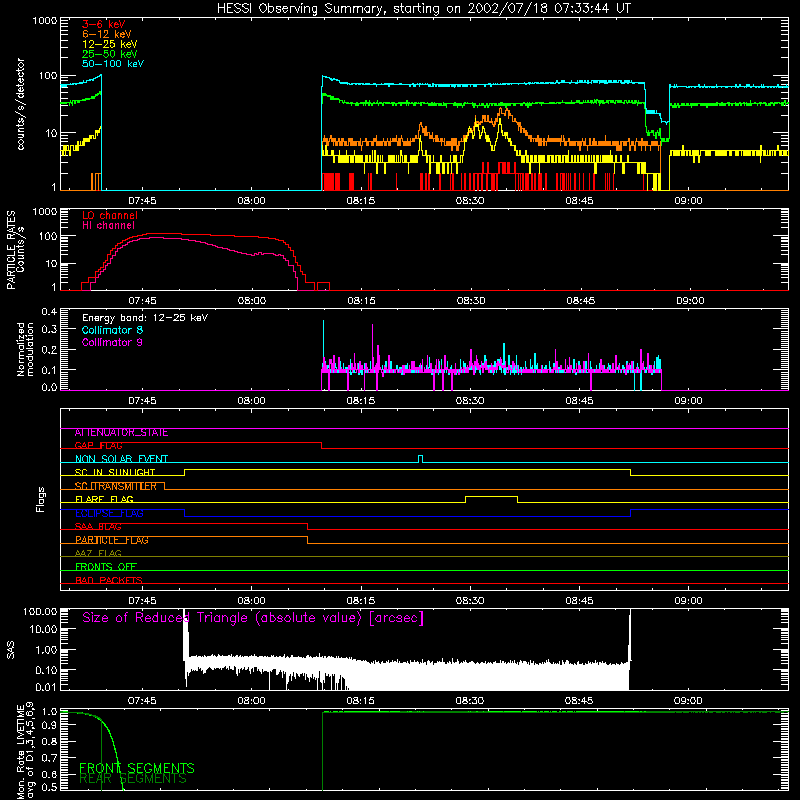Click the SC_TRANSMITTER flag label
800x800 pixels.
click(116, 486)
